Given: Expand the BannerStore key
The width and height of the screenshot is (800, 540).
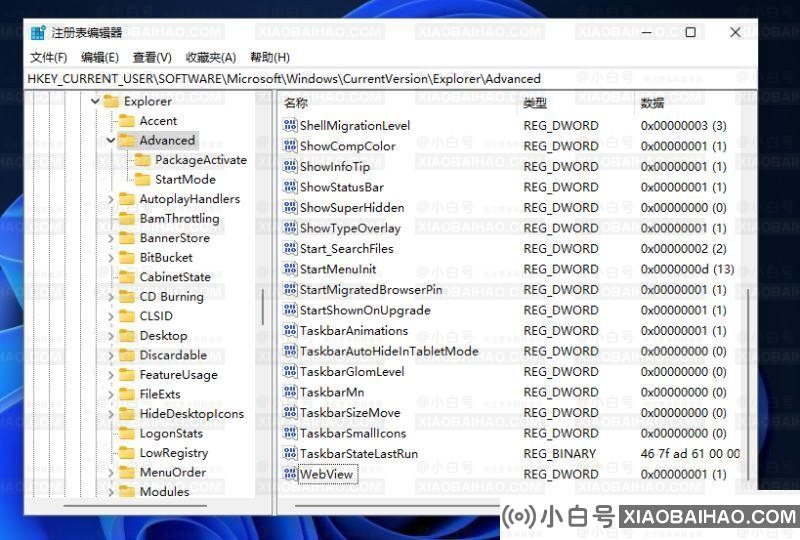Looking at the screenshot, I should point(111,238).
